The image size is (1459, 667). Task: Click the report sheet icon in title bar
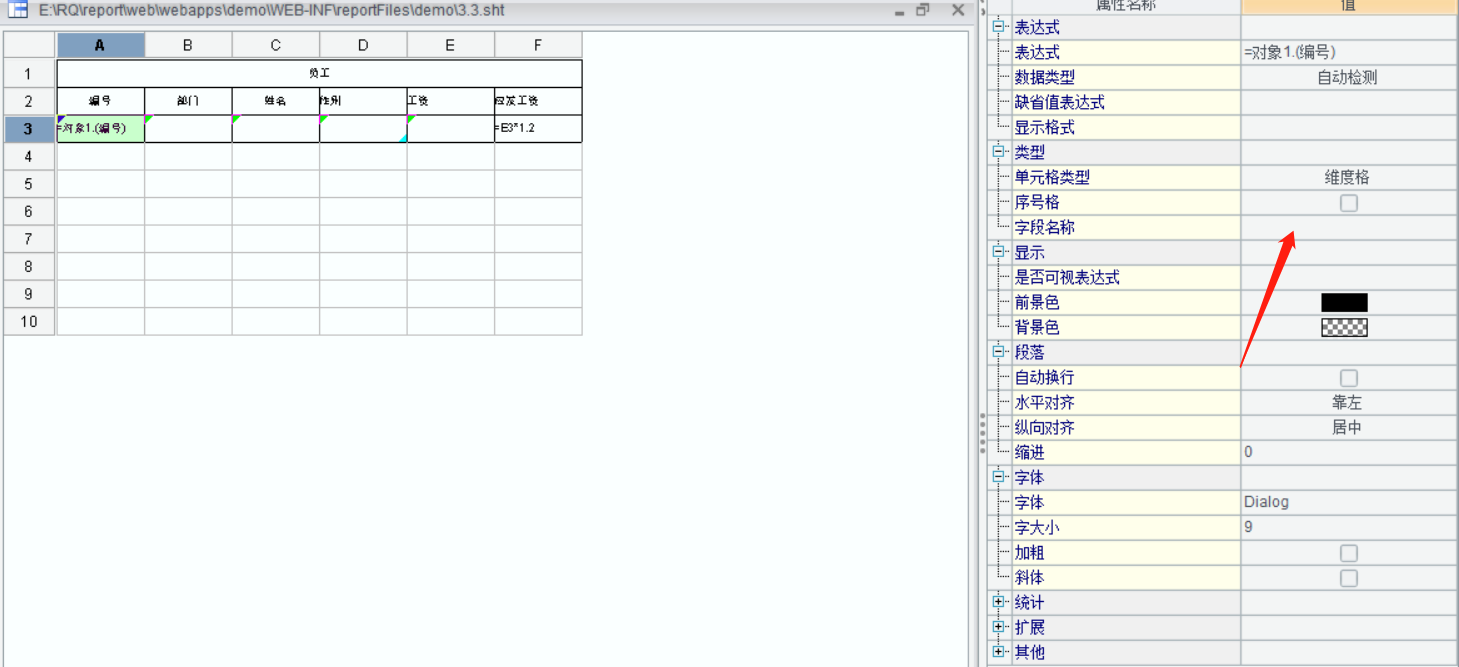[18, 11]
